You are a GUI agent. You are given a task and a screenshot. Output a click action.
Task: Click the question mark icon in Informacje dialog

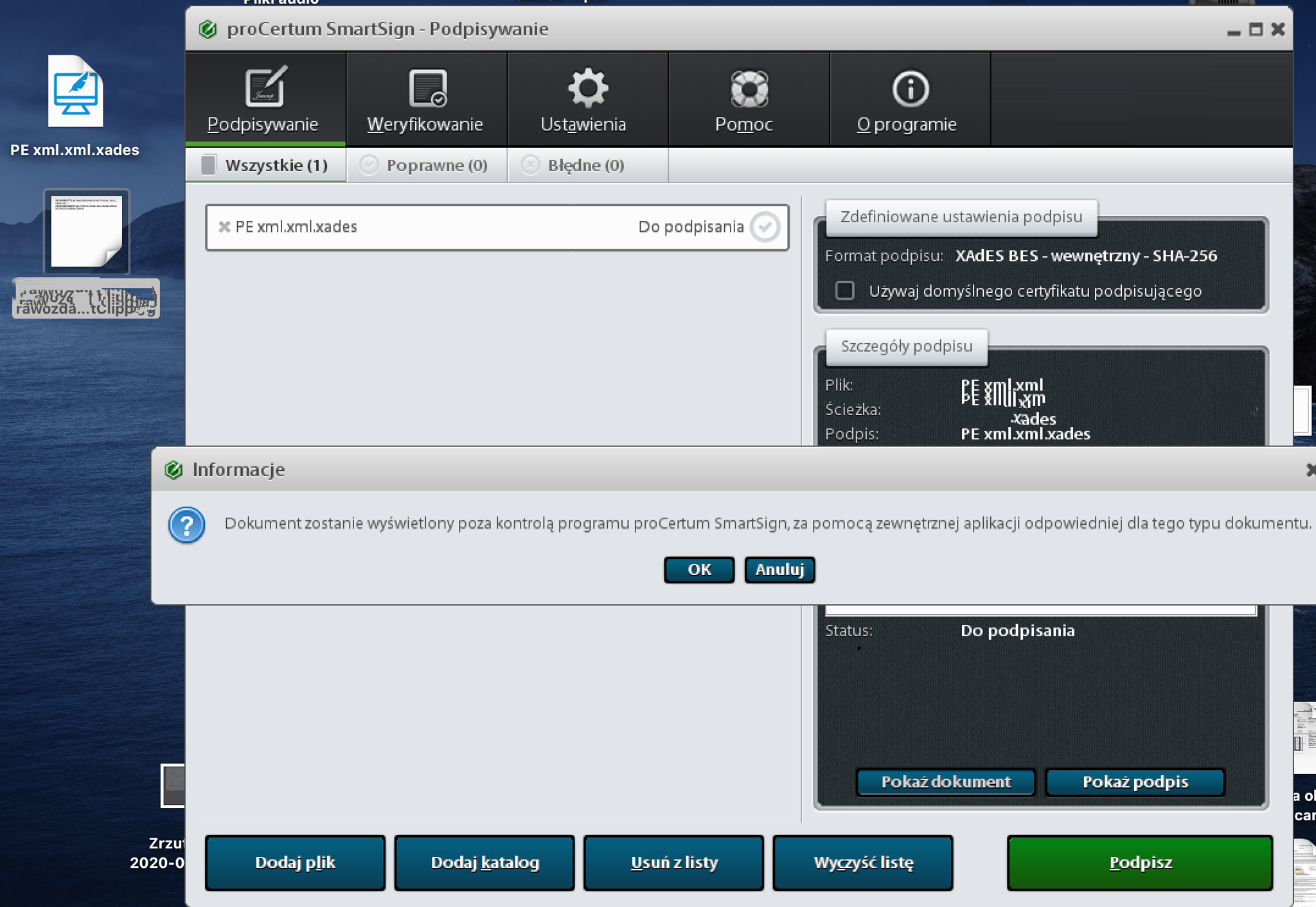pyautogui.click(x=187, y=525)
